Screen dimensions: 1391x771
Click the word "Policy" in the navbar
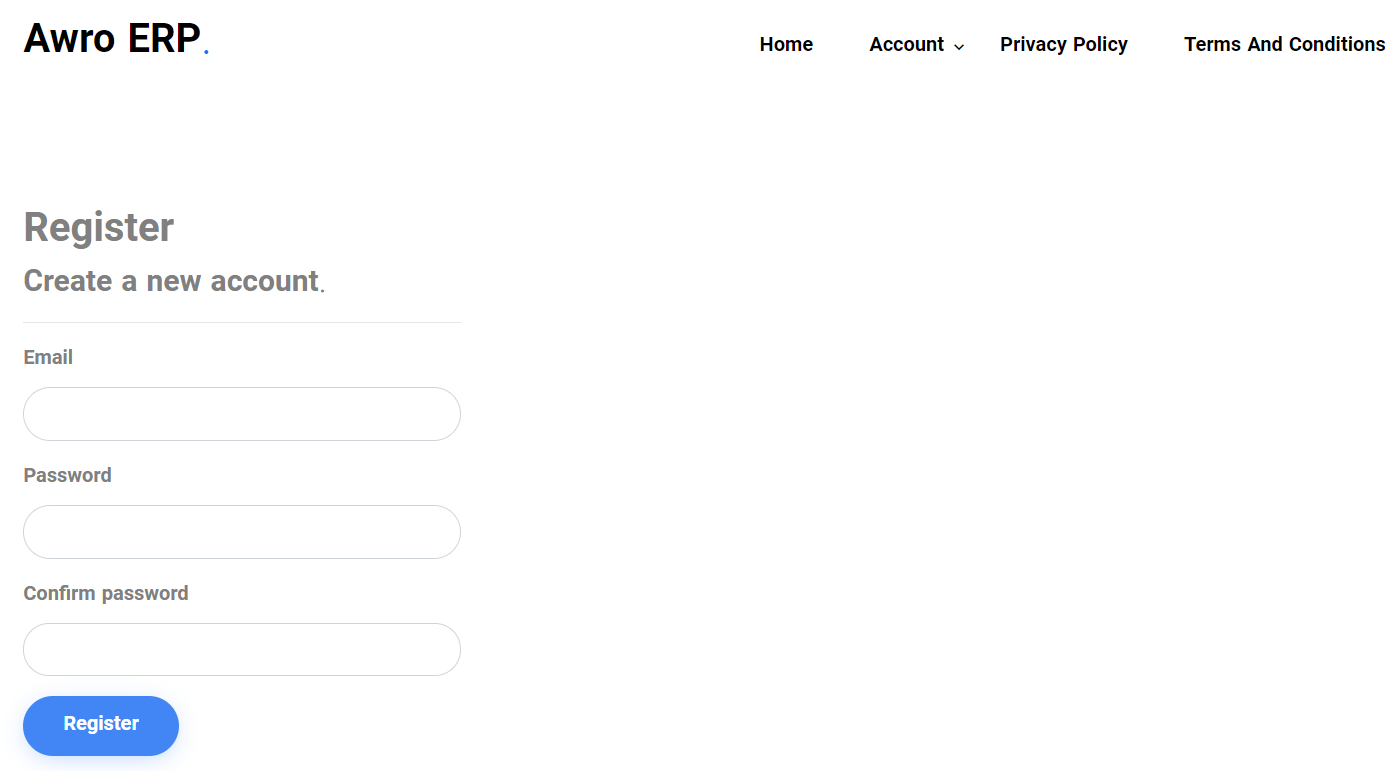(1100, 44)
